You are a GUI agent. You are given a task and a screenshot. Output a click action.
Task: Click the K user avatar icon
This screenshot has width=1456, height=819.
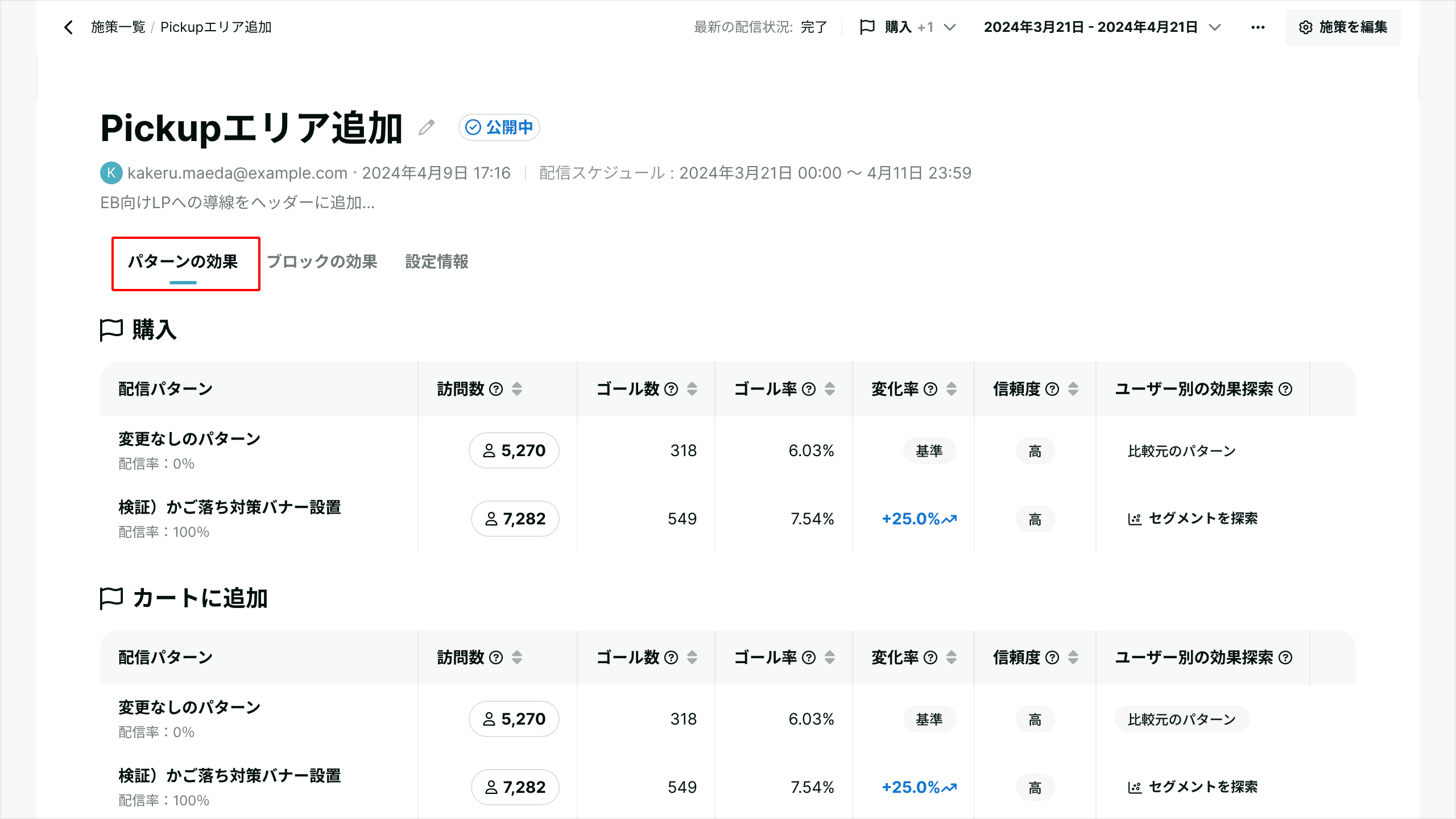(111, 173)
